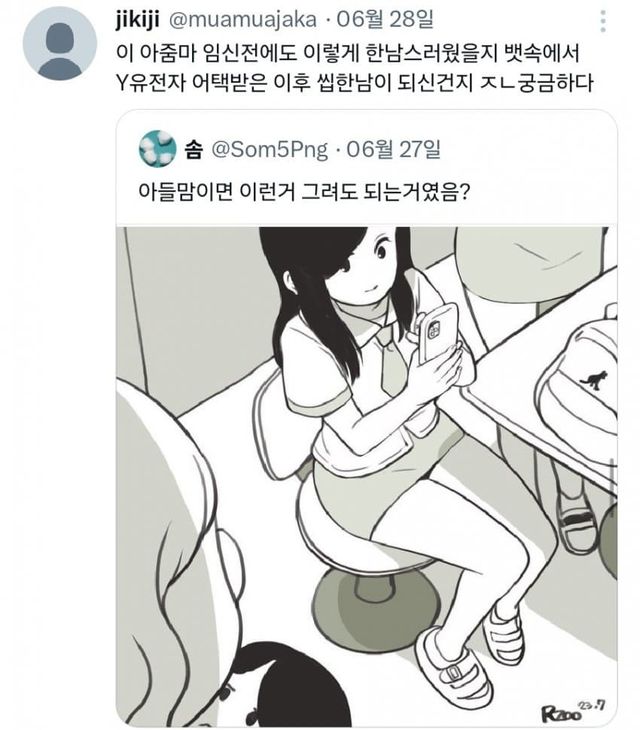Click the Rzoo artist signature on the image
This screenshot has height=730, width=640.
(x=573, y=709)
